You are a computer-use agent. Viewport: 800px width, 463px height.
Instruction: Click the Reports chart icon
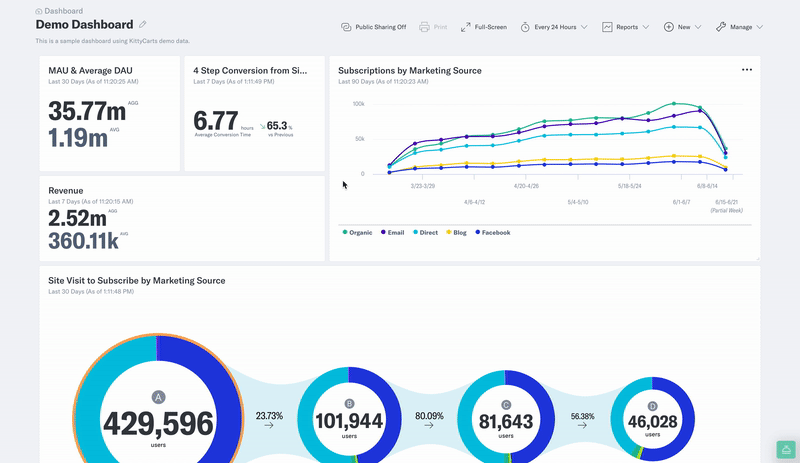(607, 27)
